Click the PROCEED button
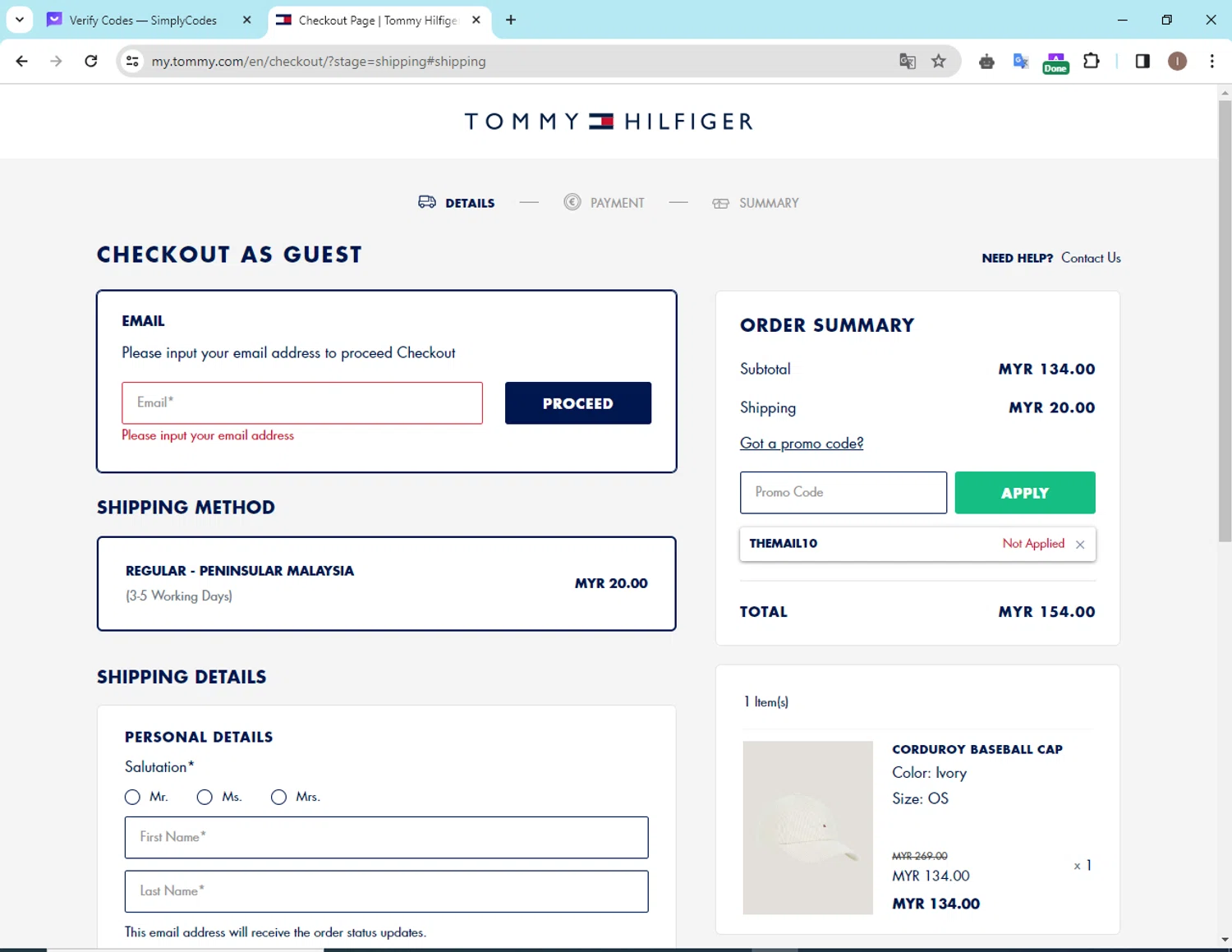The image size is (1232, 952). (578, 403)
